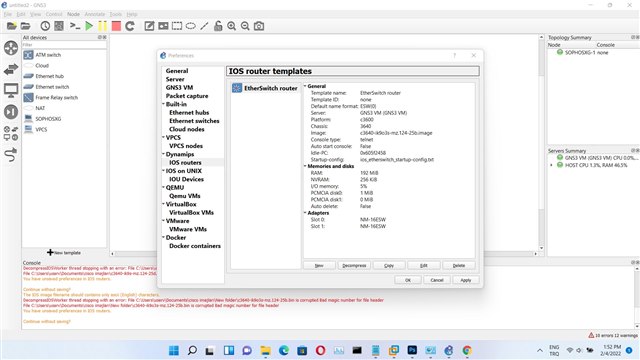Viewport: 640px width, 360px height.
Task: Suspend all nodes yellow pause icon
Action: click(x=102, y=26)
